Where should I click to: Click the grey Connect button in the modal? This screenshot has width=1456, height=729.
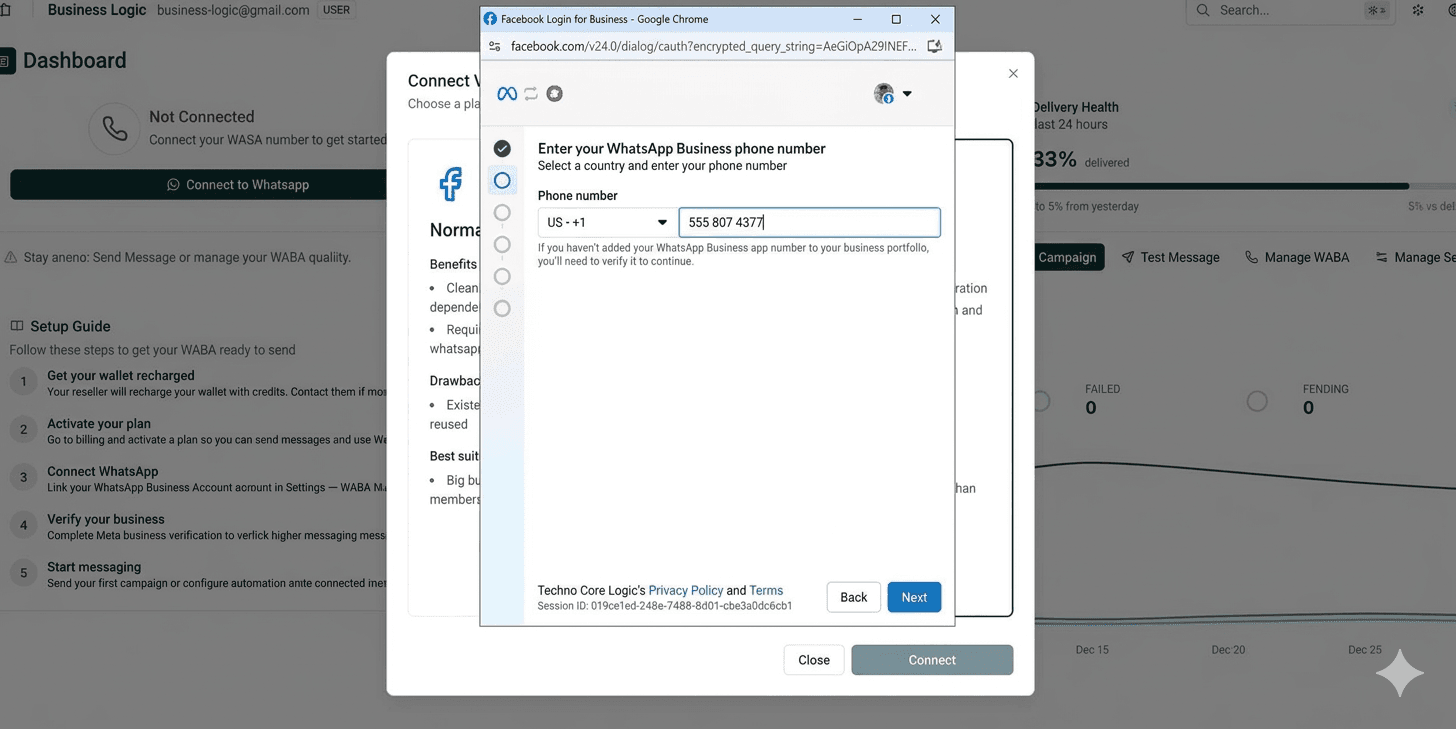pos(932,660)
